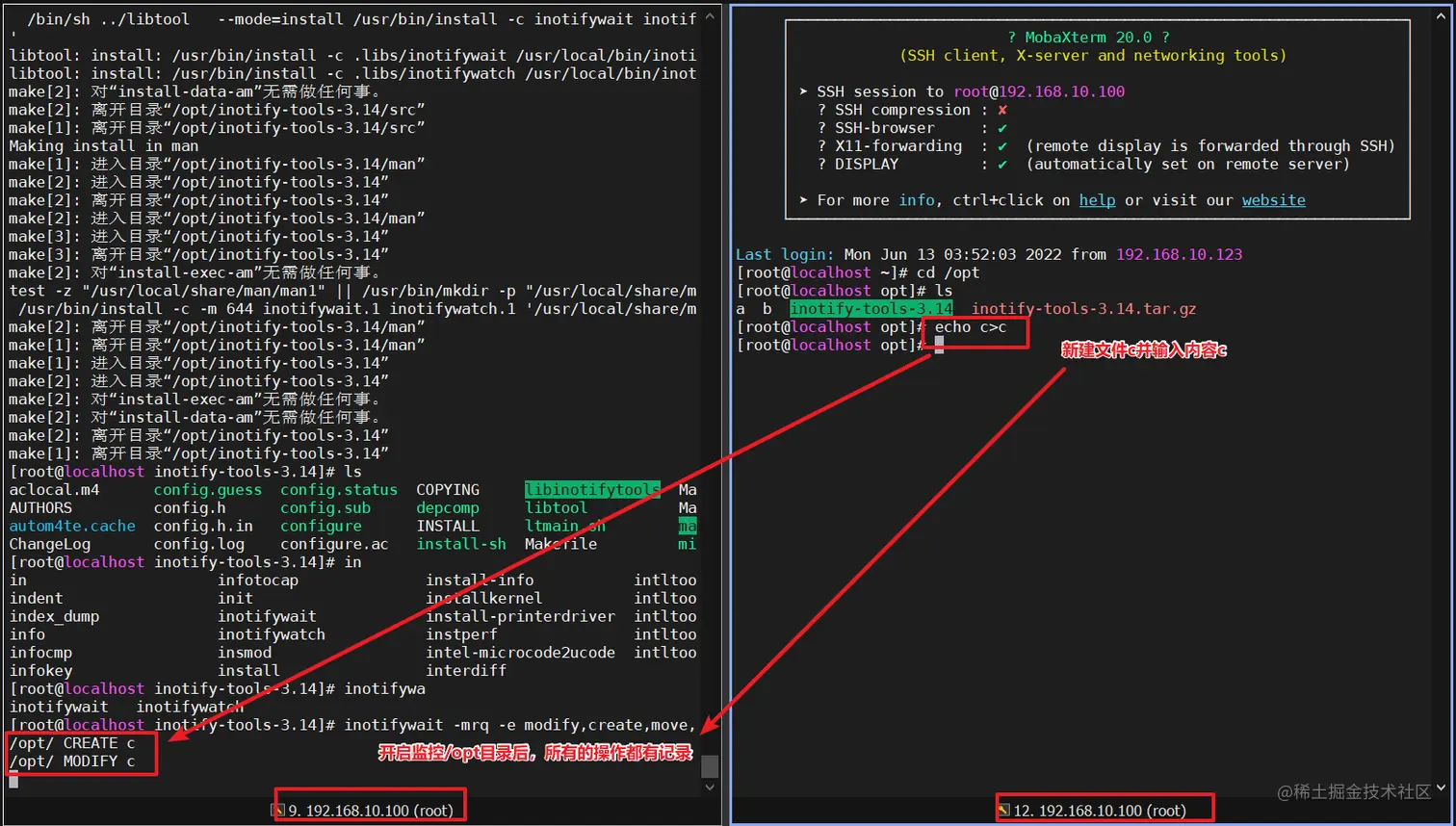
Task: Click 'inotify-tools-3.14.tar.gz' in right terminal listing
Action: 1083,309
